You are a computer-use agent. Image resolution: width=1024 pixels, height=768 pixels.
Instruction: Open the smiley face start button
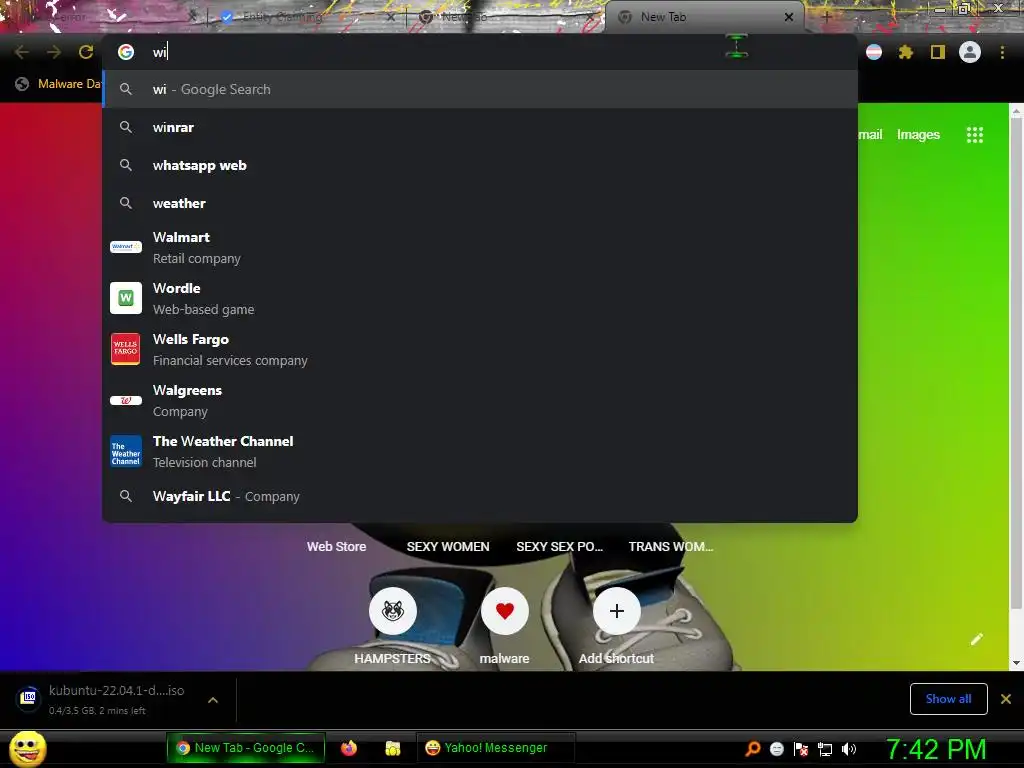(28, 748)
